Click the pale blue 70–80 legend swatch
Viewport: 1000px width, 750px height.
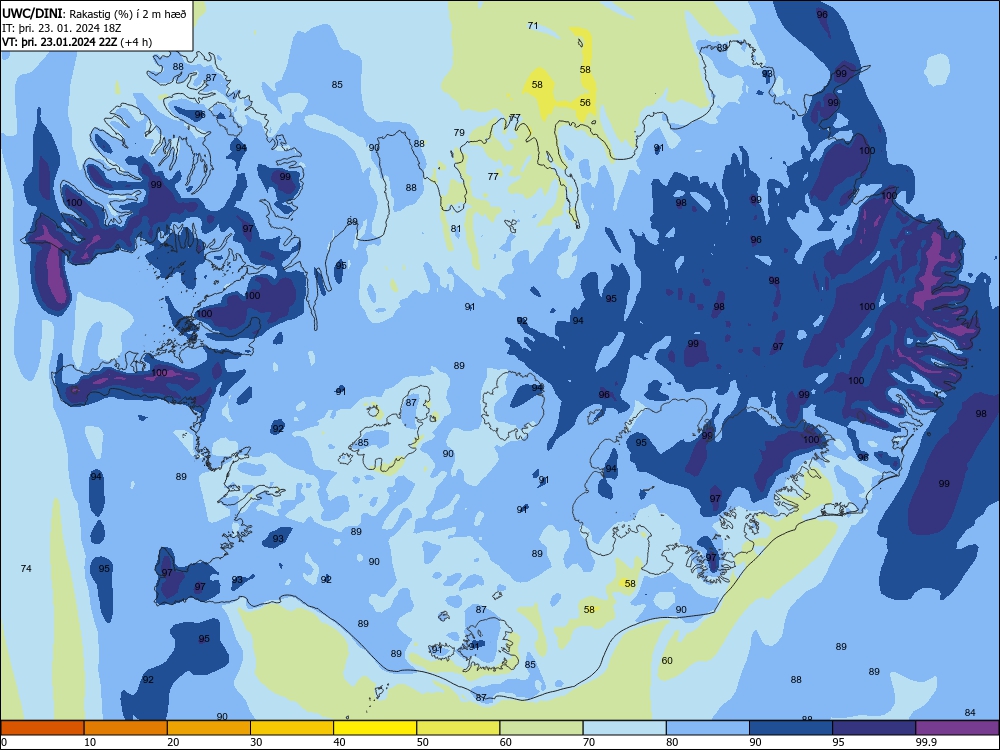[624, 728]
